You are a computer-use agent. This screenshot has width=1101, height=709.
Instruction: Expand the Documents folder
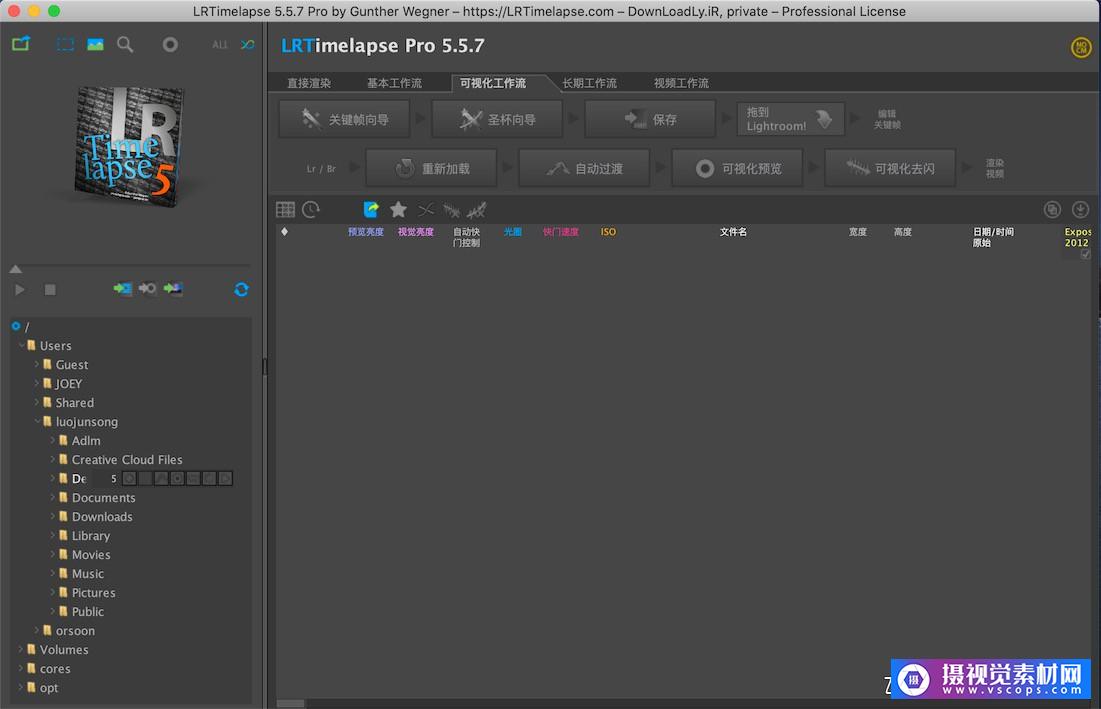(53, 496)
